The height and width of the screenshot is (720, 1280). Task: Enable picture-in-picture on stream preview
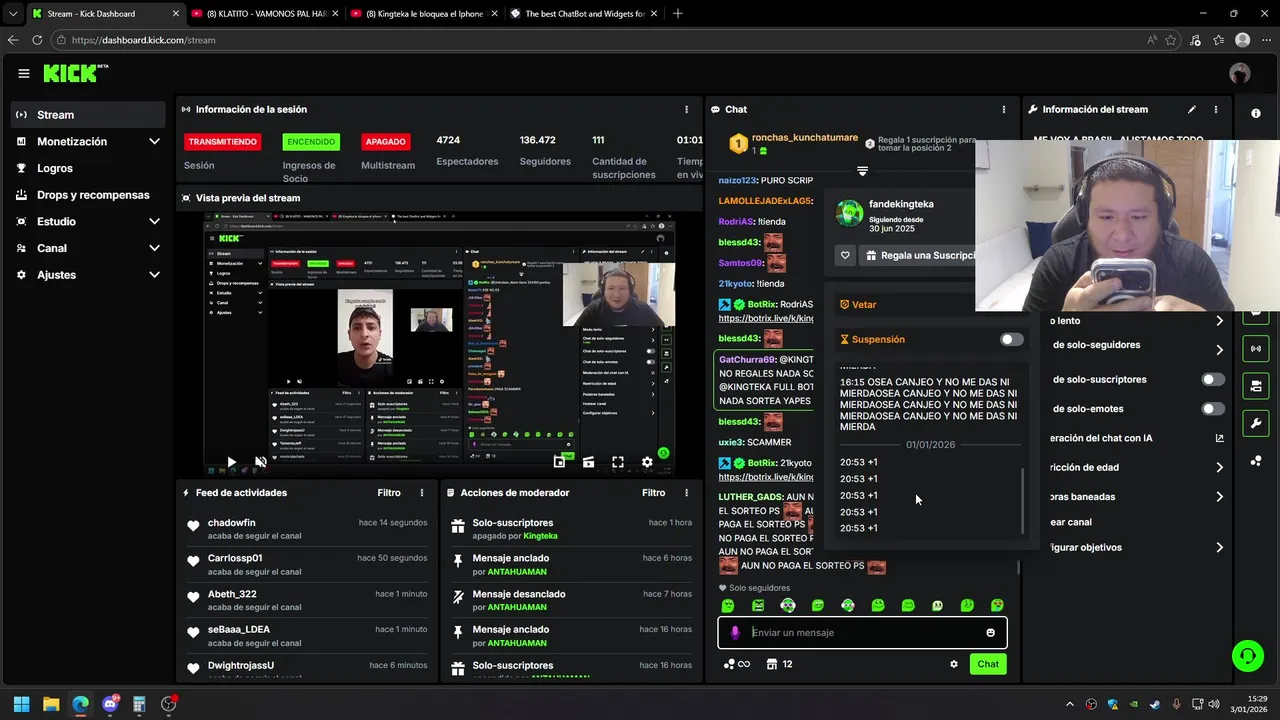[559, 462]
